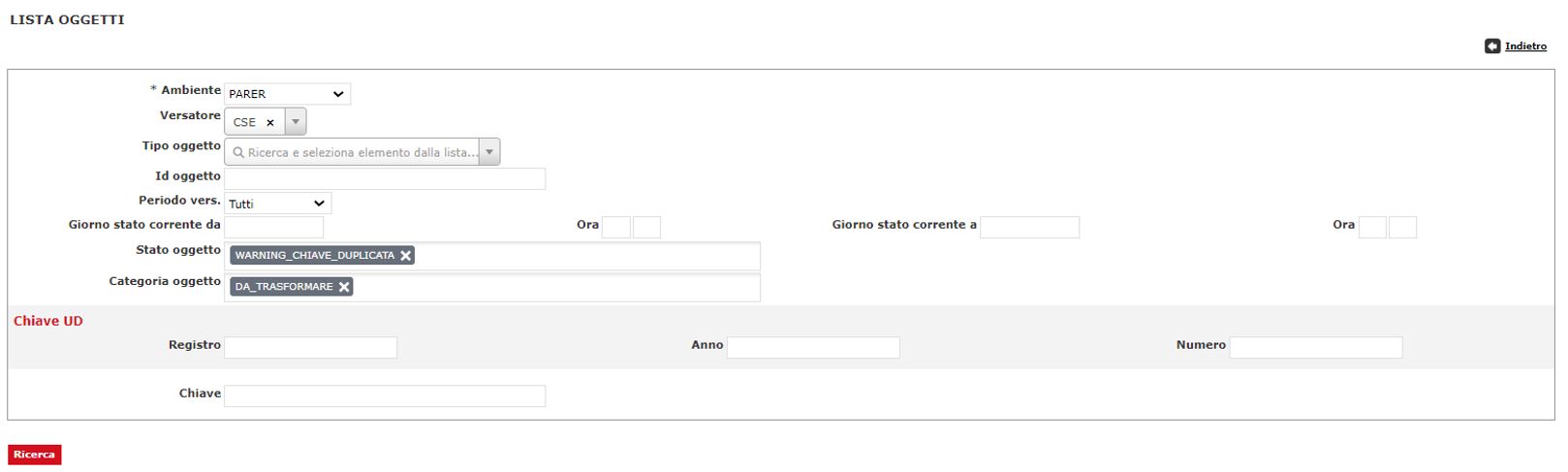Expand the Versatore dropdown arrow
This screenshot has height=472, width=1568.
point(296,122)
